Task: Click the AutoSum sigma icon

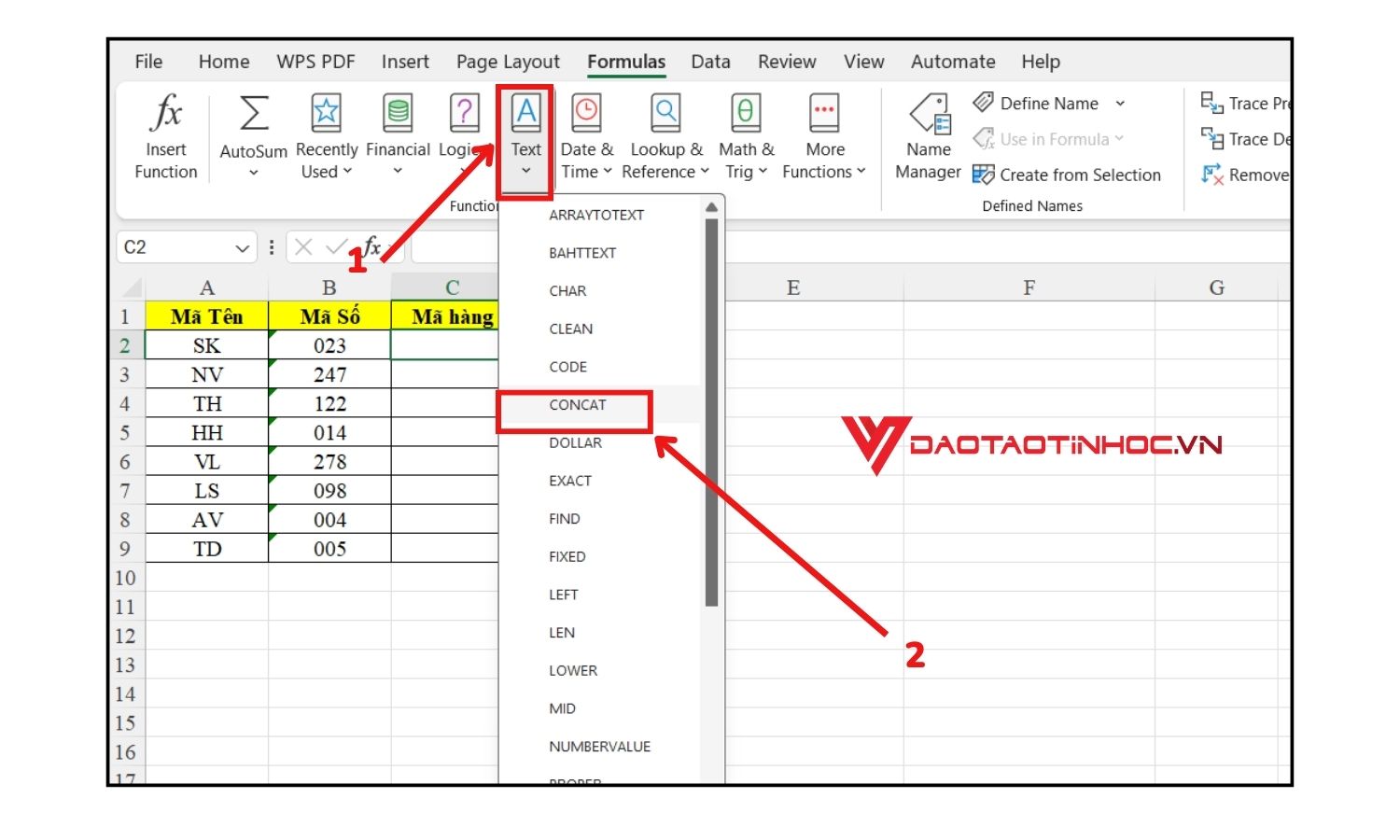Action: pyautogui.click(x=254, y=113)
